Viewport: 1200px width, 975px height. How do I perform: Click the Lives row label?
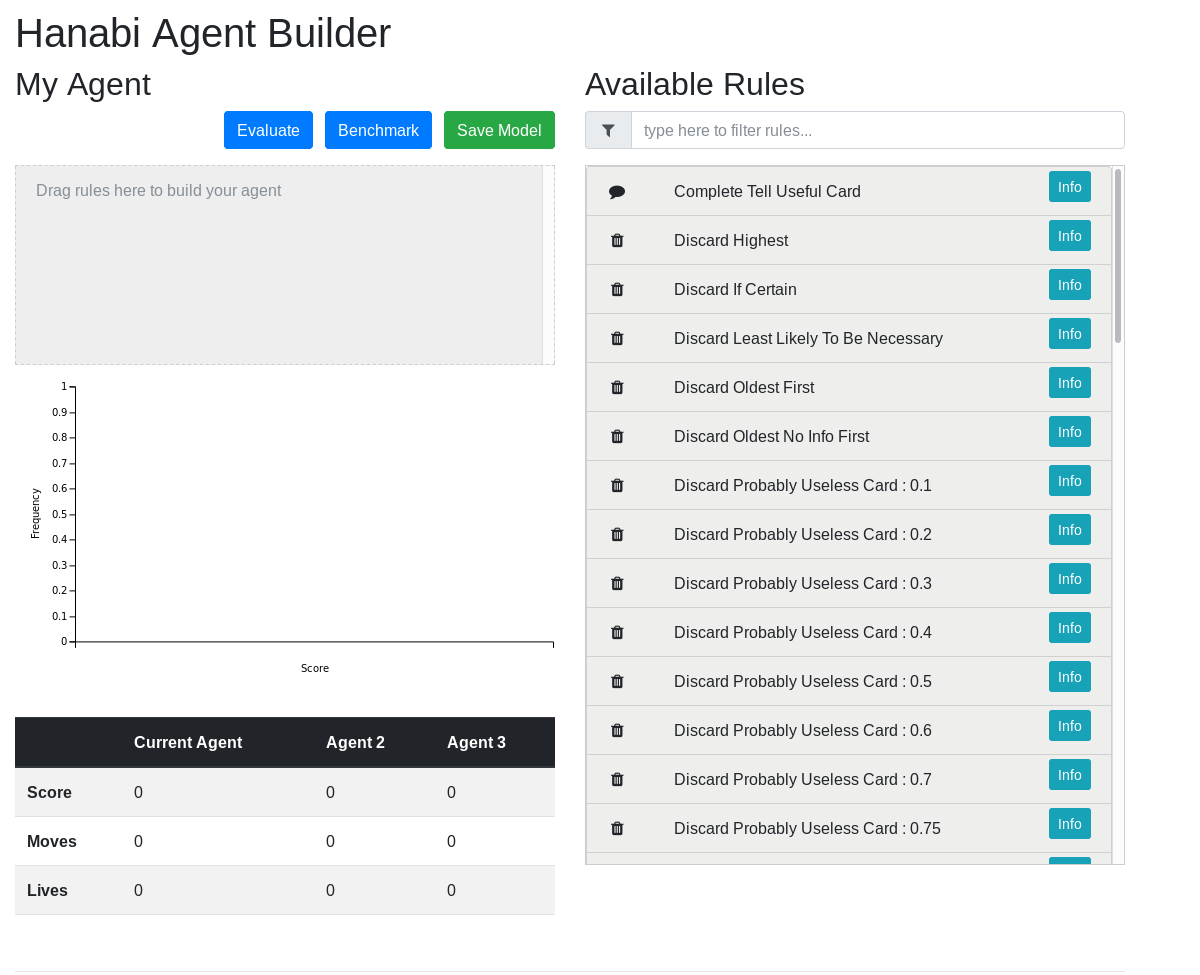47,890
